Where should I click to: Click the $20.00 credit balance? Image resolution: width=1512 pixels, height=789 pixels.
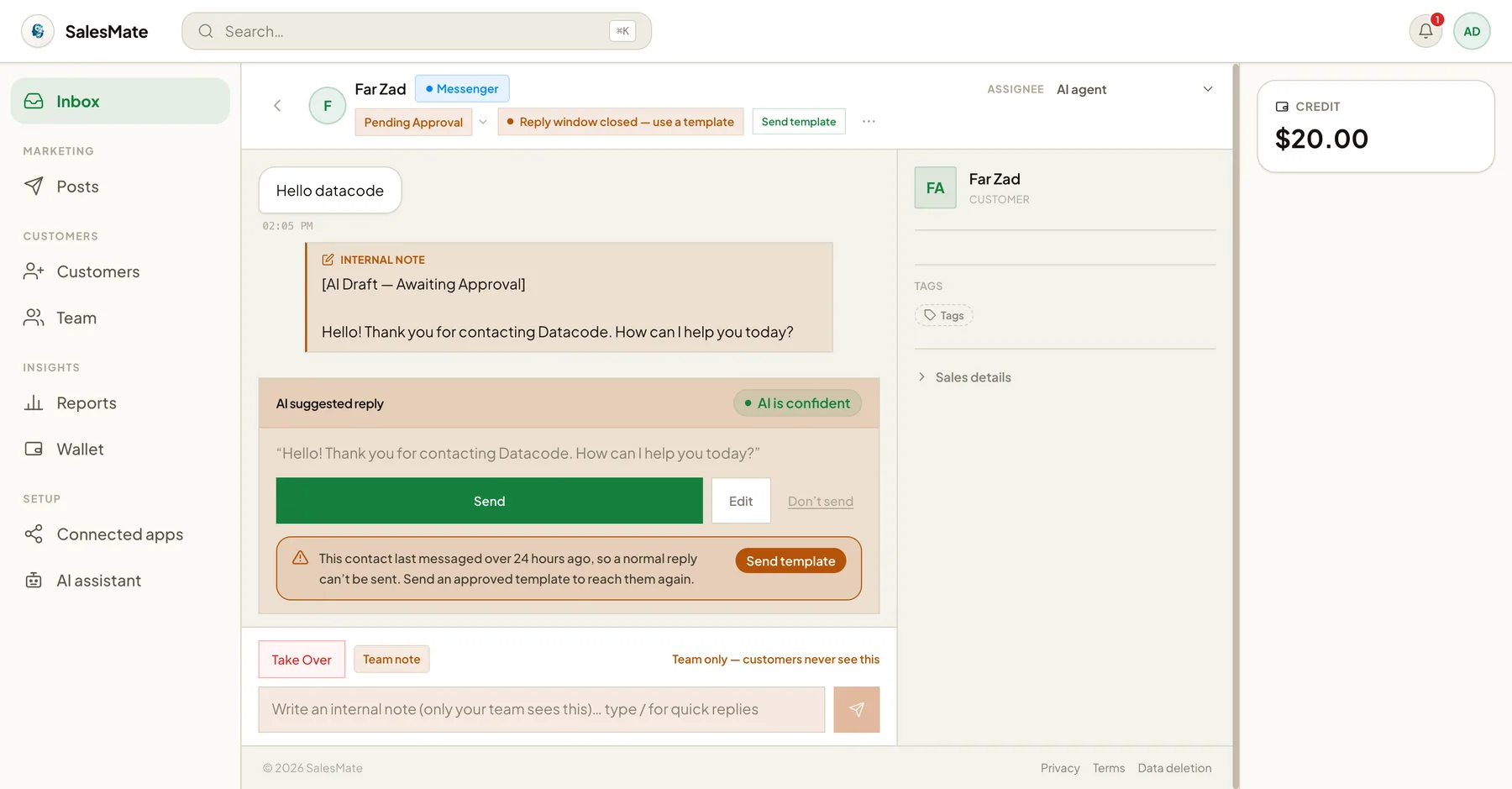click(1321, 139)
